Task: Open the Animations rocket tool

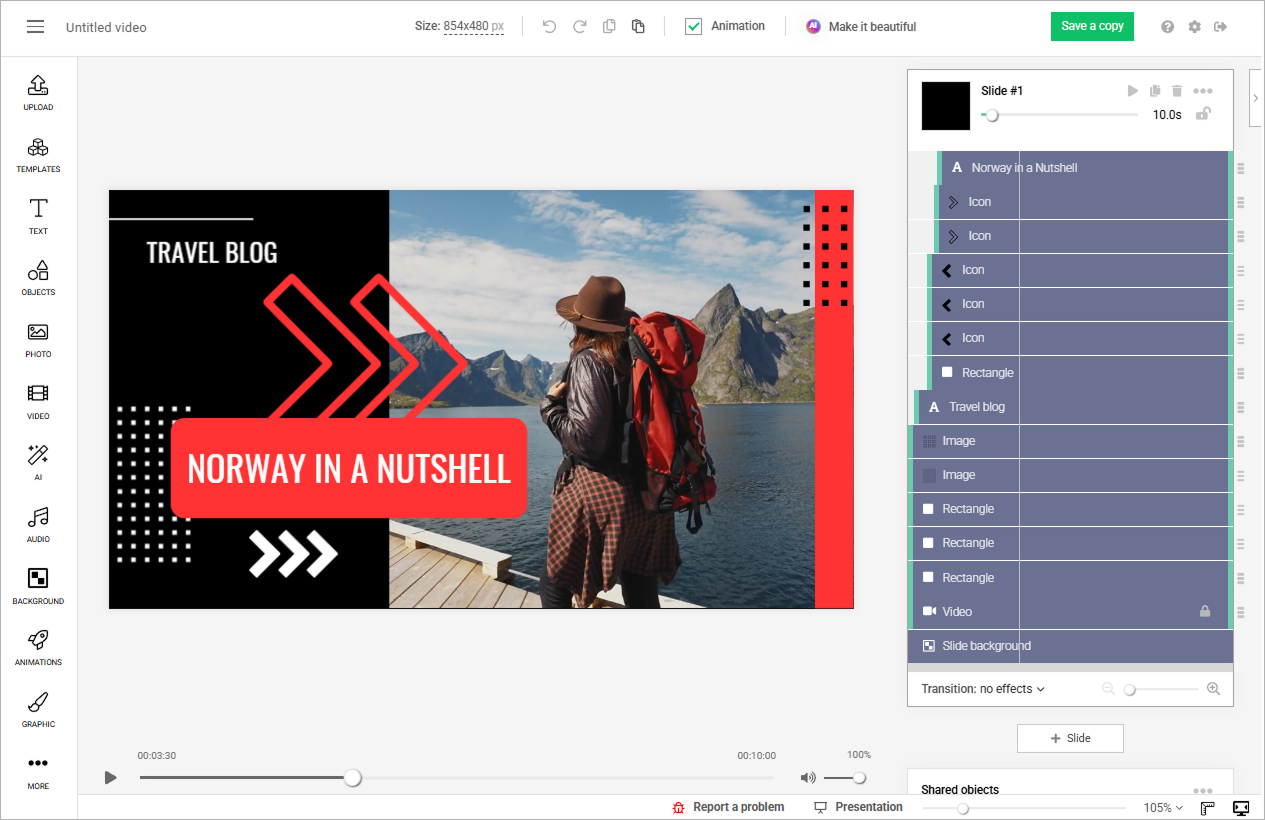Action: (x=38, y=647)
